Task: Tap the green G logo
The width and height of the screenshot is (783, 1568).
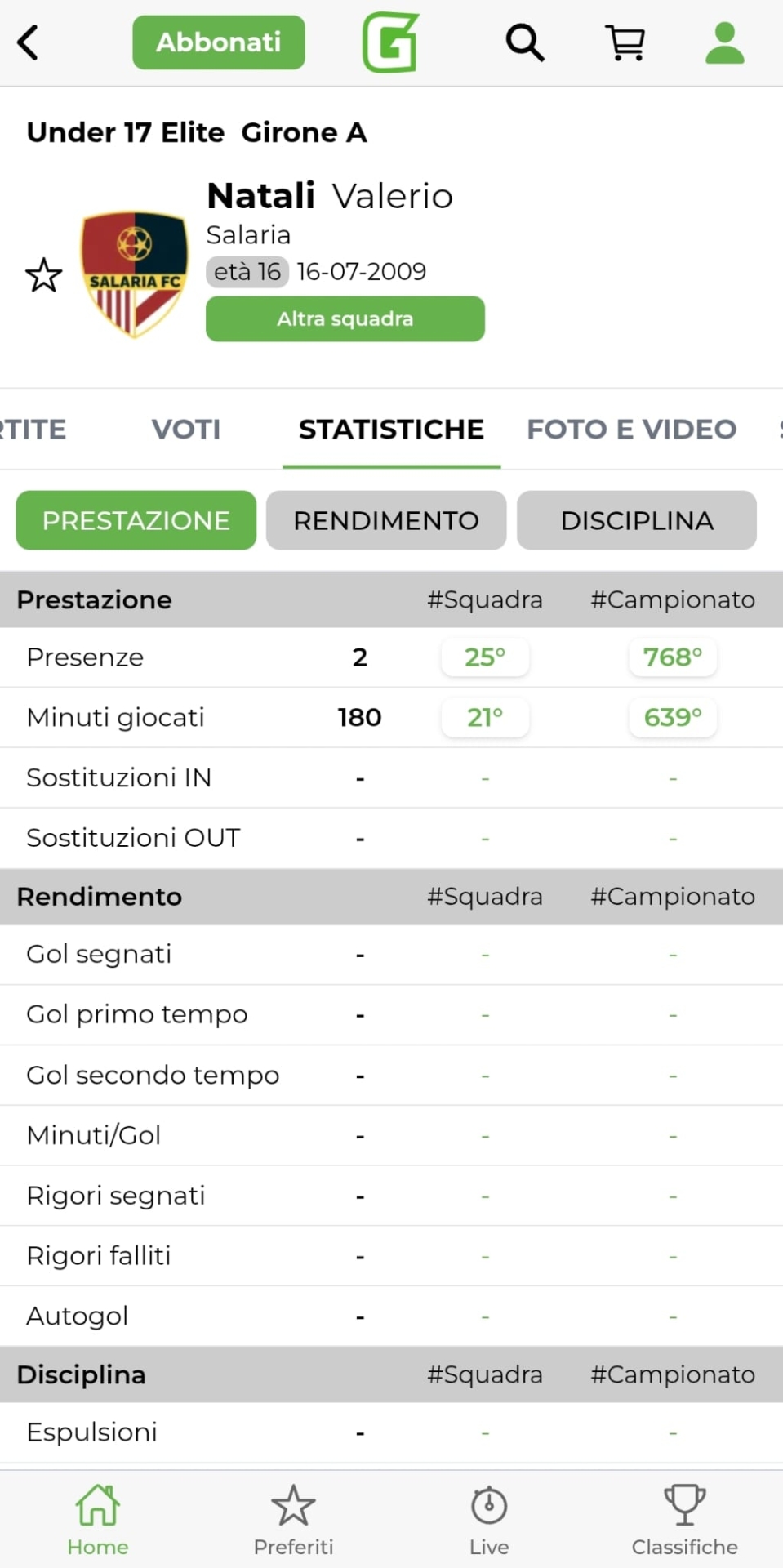Action: pyautogui.click(x=390, y=42)
